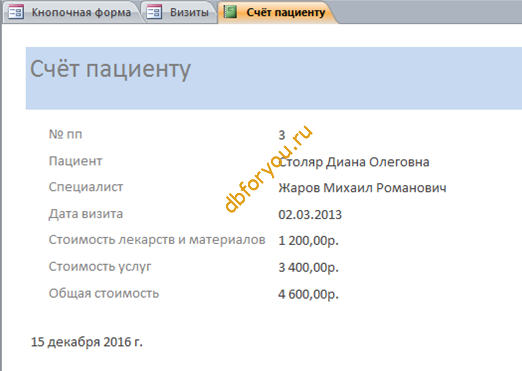This screenshot has width=522, height=371.
Task: Click Стоимость лекарств и материалов label
Action: click(157, 240)
